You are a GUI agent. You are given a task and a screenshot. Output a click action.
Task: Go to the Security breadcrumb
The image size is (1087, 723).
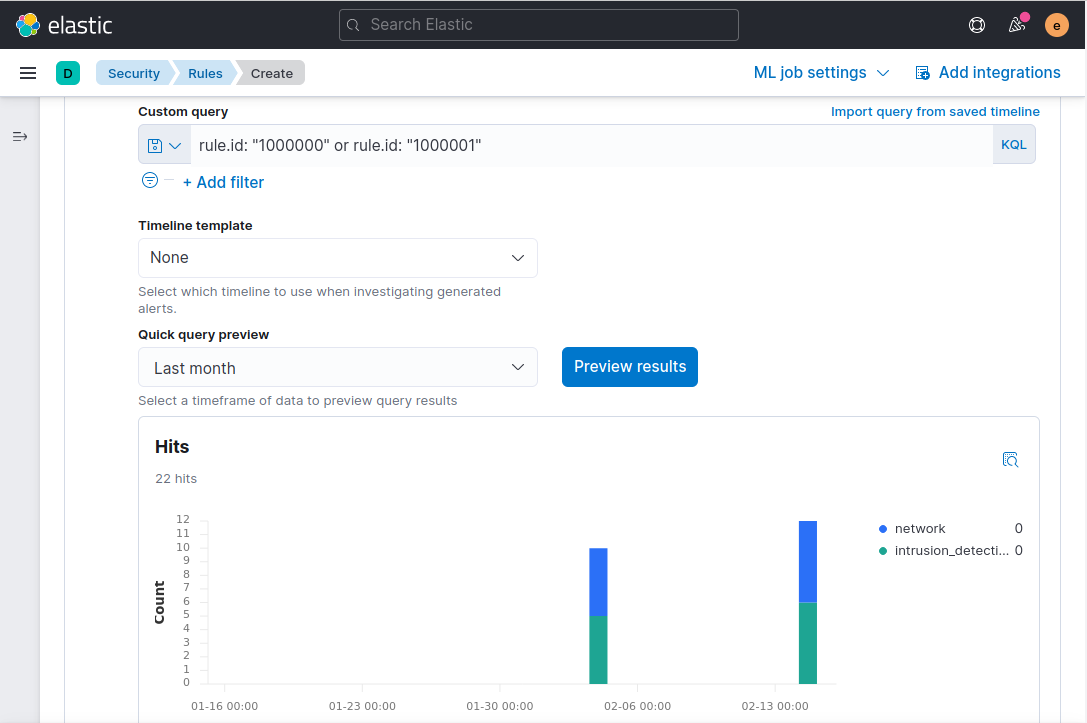[133, 73]
